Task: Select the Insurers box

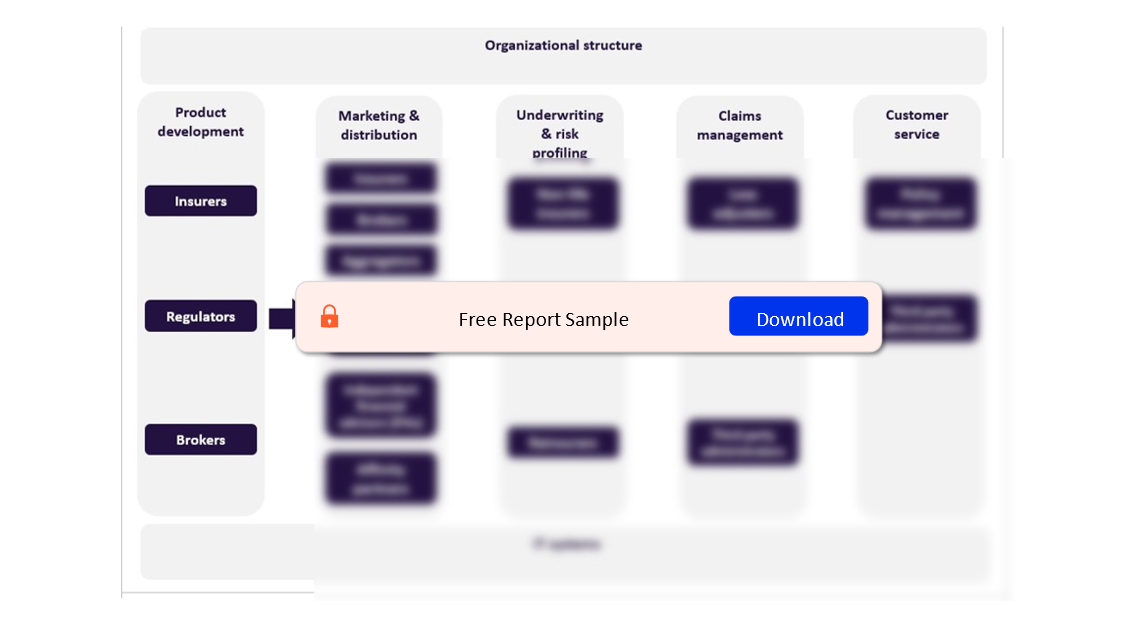Action: pyautogui.click(x=201, y=201)
